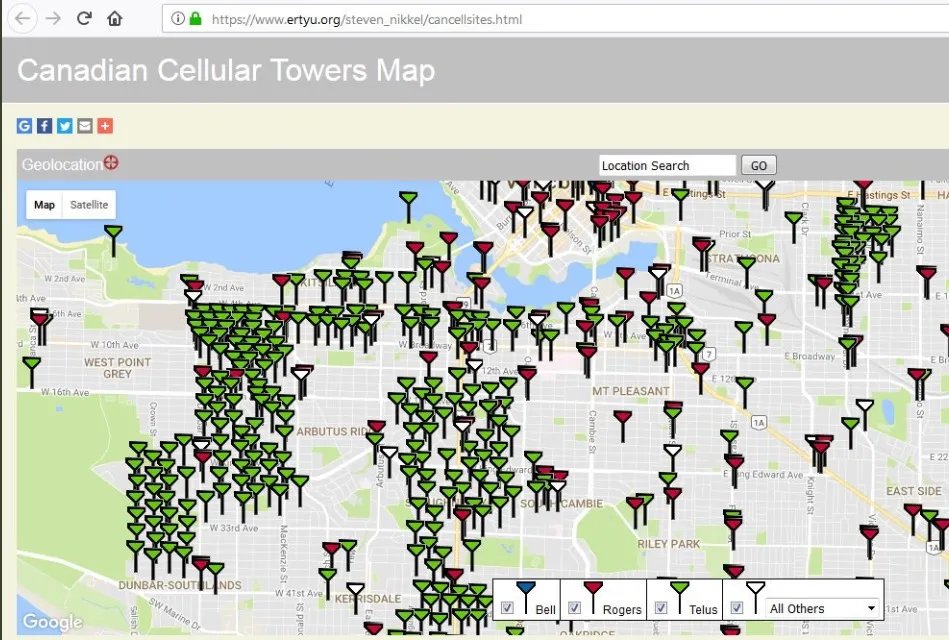Click highway 7 shield on the map
Screen dimensions: 949x640
(x=709, y=354)
